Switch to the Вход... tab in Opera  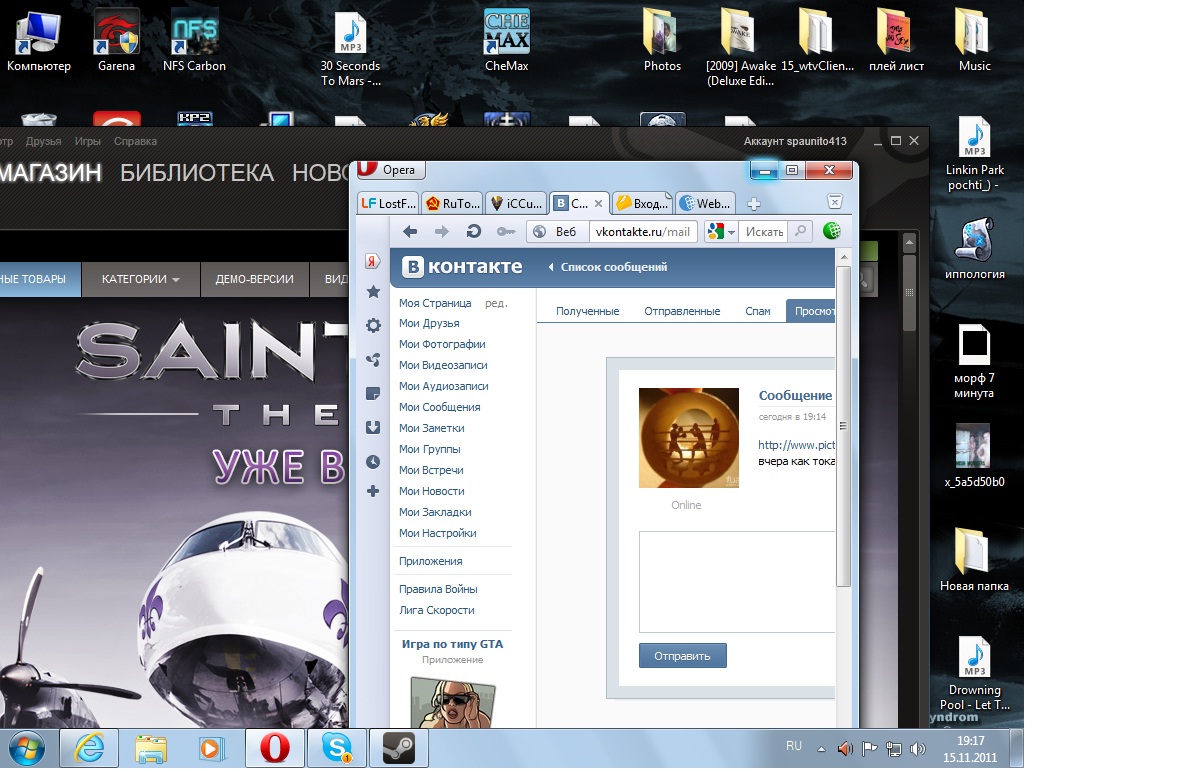(x=642, y=203)
